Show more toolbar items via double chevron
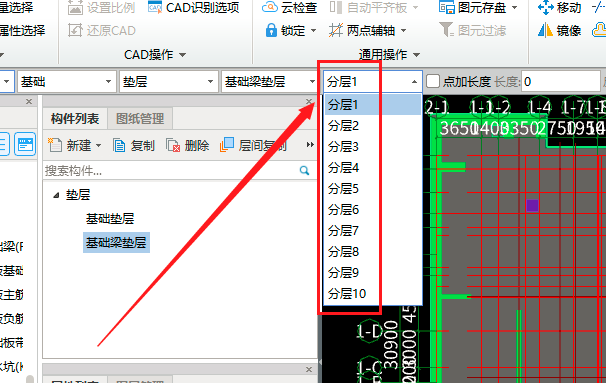This screenshot has width=606, height=383. 310,145
